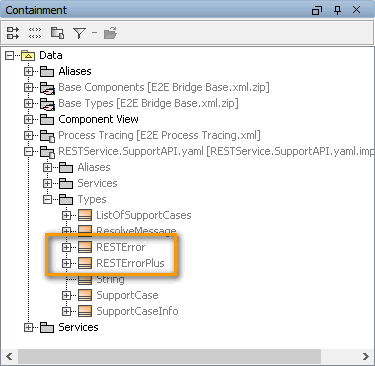Click the SupportCaseInfo class icon
Viewport: 375px width, 366px height.
[x=85, y=311]
